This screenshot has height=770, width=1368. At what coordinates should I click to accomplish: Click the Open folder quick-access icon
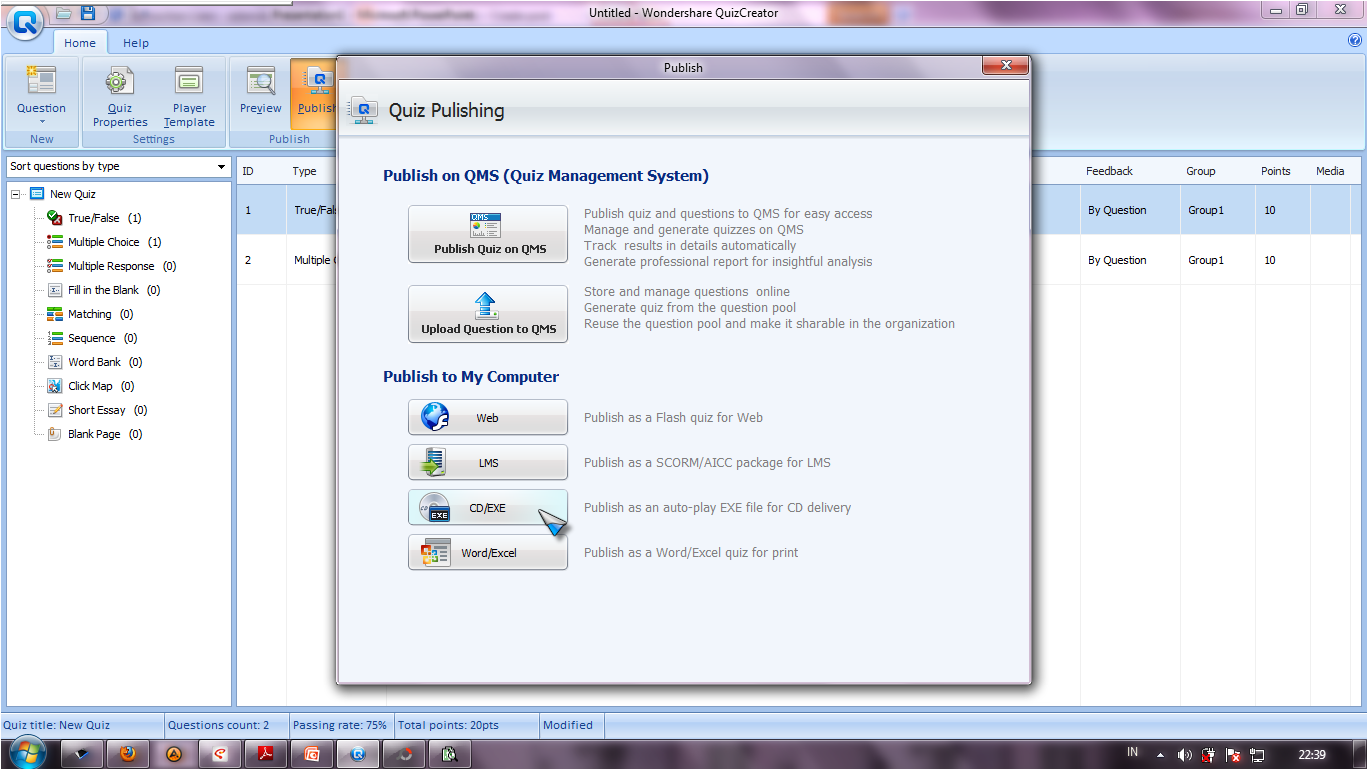click(64, 13)
